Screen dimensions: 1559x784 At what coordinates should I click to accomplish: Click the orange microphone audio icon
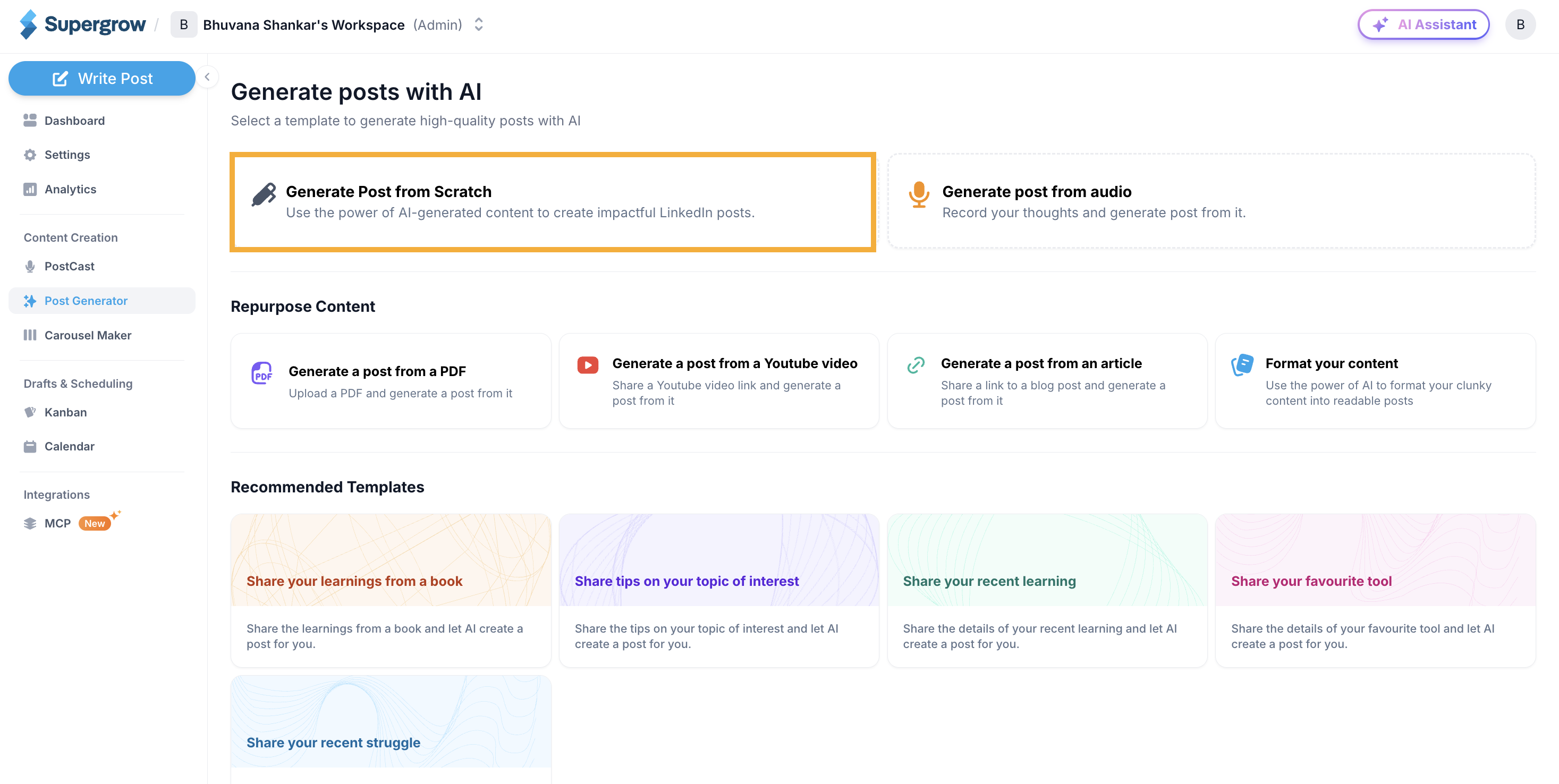[x=919, y=195]
